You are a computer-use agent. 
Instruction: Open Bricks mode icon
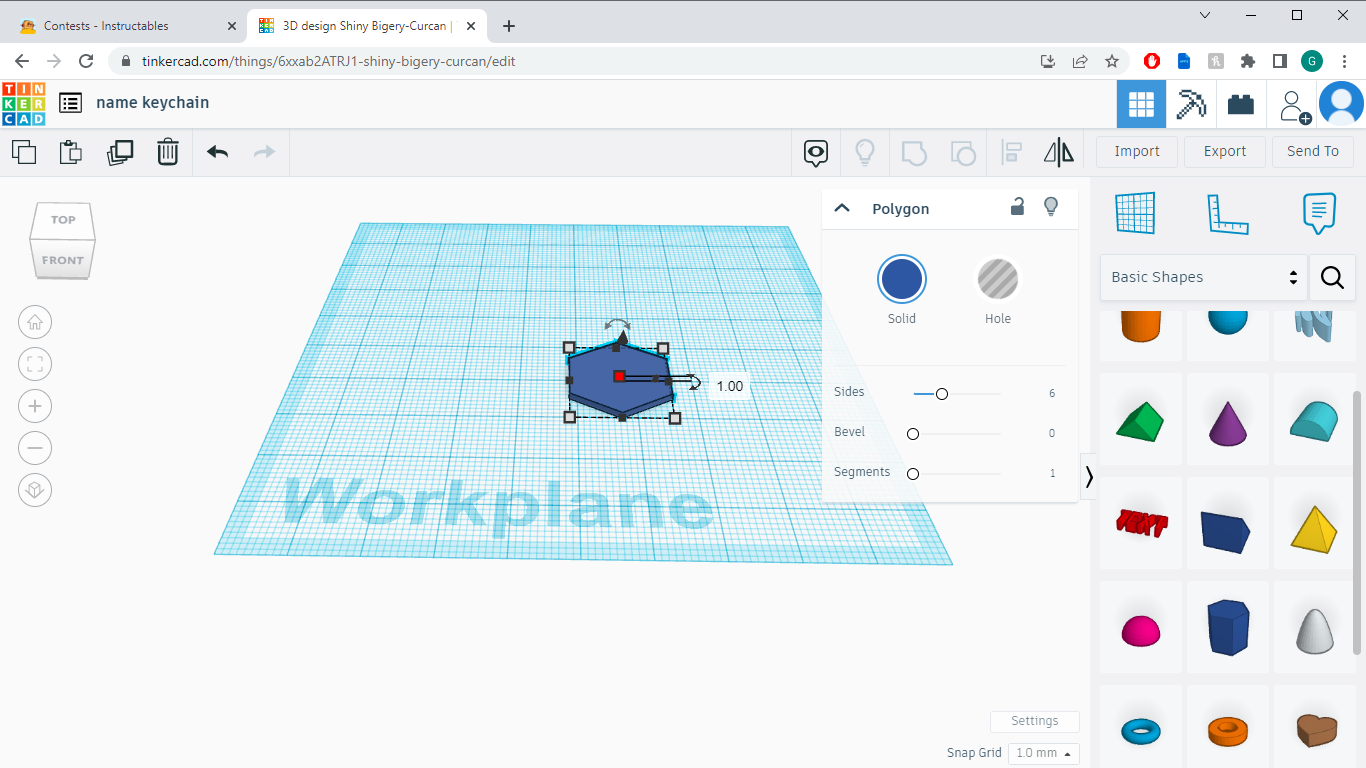[1241, 104]
